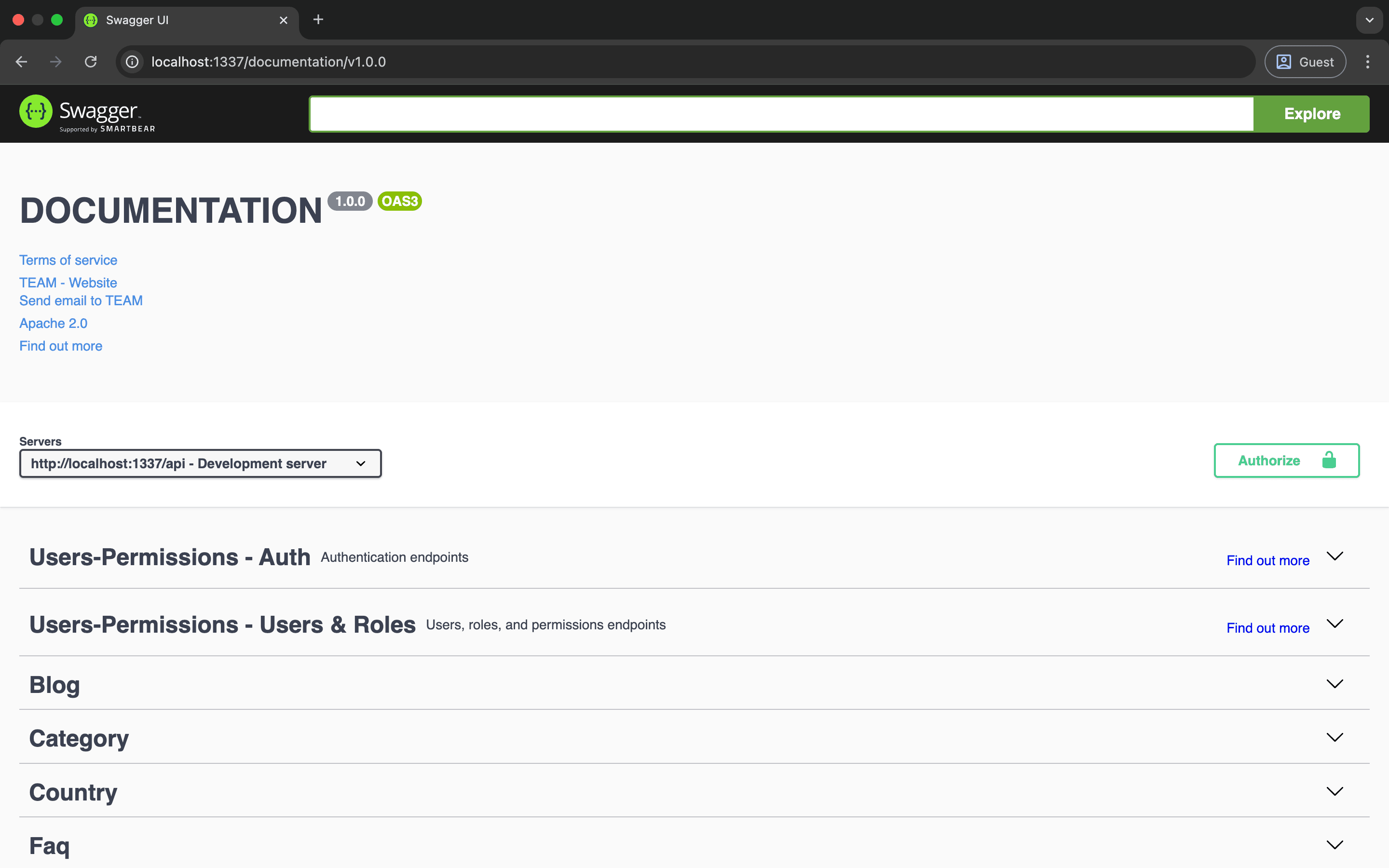1389x868 pixels.
Task: Click the Blog tag heading
Action: [x=54, y=685]
